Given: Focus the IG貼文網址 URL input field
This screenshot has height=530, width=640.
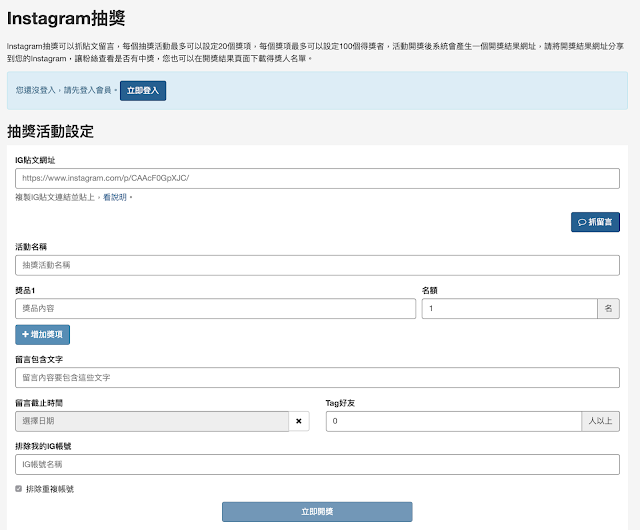Looking at the screenshot, I should 317,178.
